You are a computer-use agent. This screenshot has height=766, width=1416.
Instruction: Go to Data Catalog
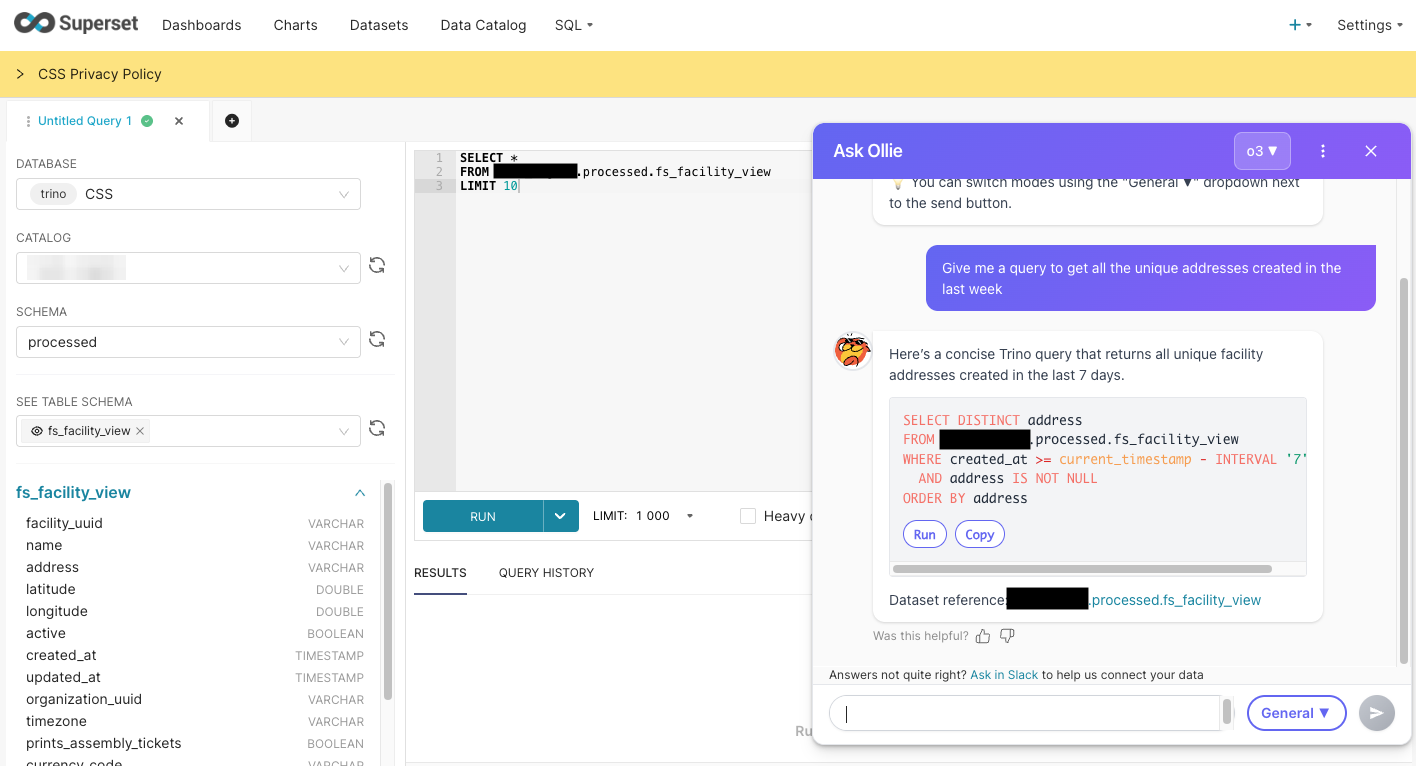coord(483,25)
